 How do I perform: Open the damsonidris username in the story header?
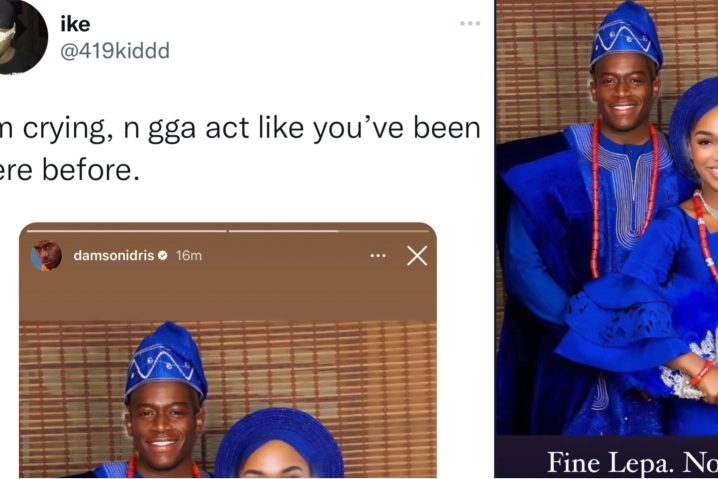point(114,256)
